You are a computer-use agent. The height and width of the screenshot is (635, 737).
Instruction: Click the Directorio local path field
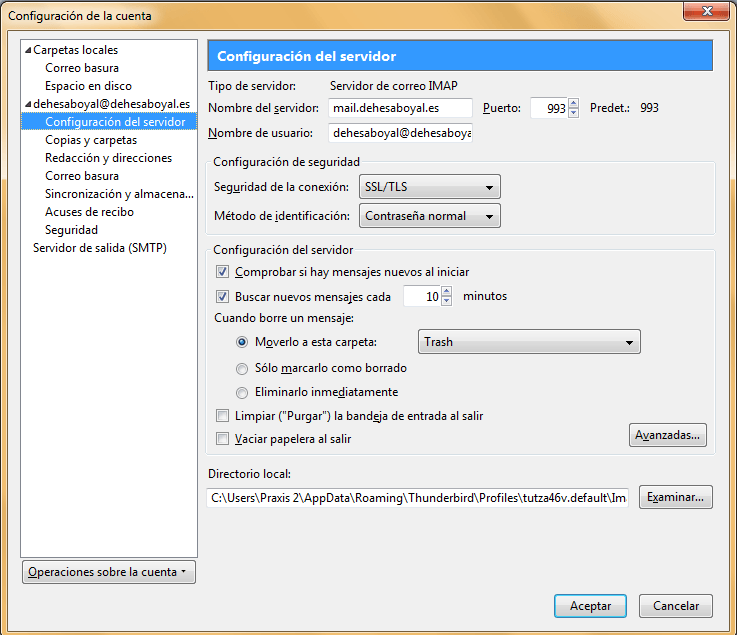click(417, 498)
